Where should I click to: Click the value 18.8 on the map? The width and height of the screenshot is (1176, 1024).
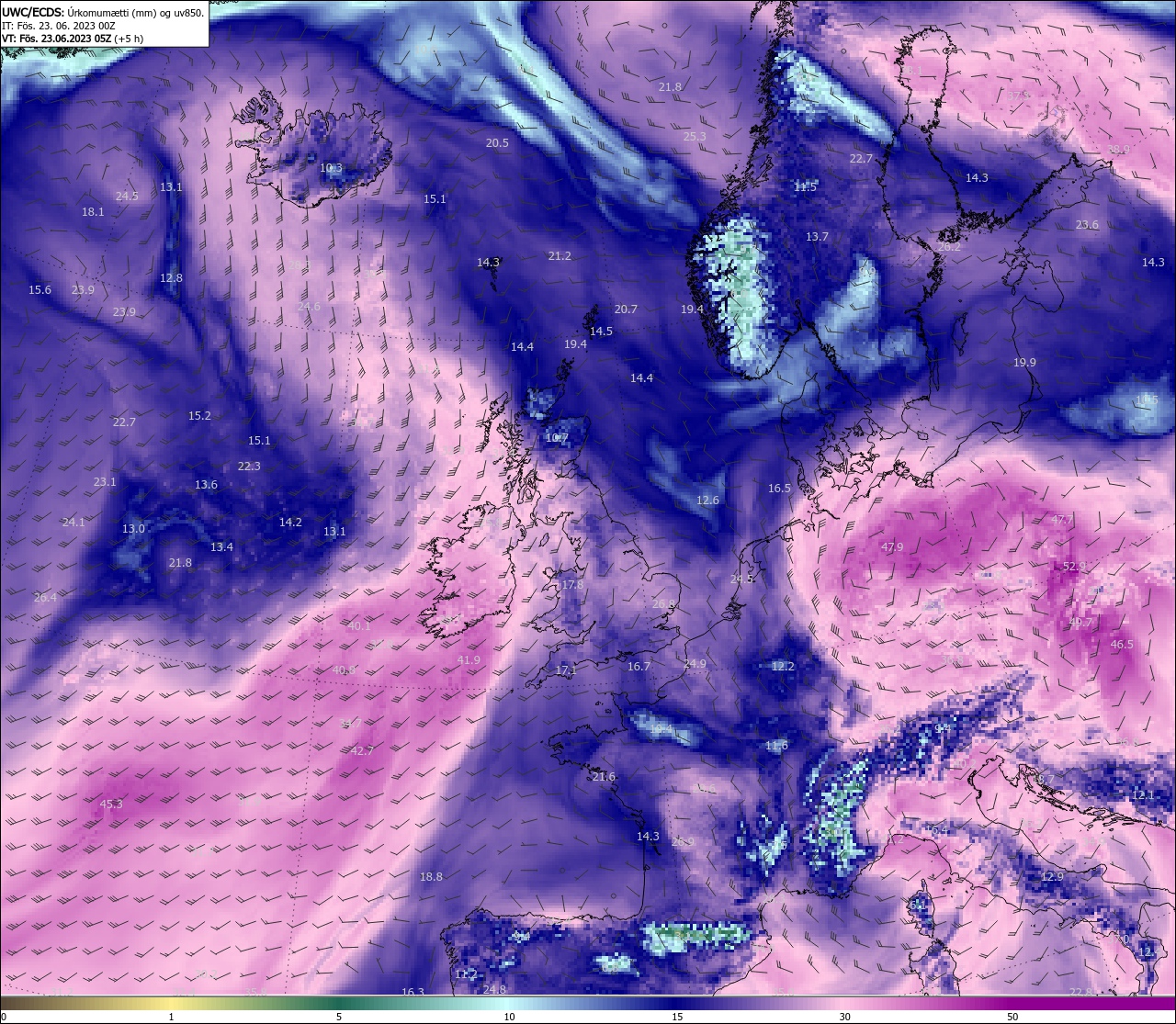coord(431,877)
